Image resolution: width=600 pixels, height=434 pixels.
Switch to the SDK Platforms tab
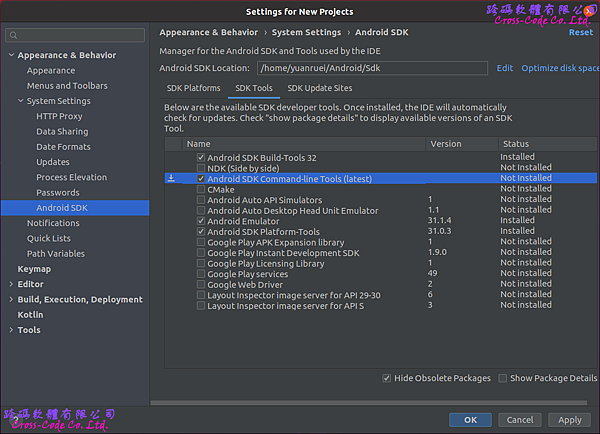193,88
